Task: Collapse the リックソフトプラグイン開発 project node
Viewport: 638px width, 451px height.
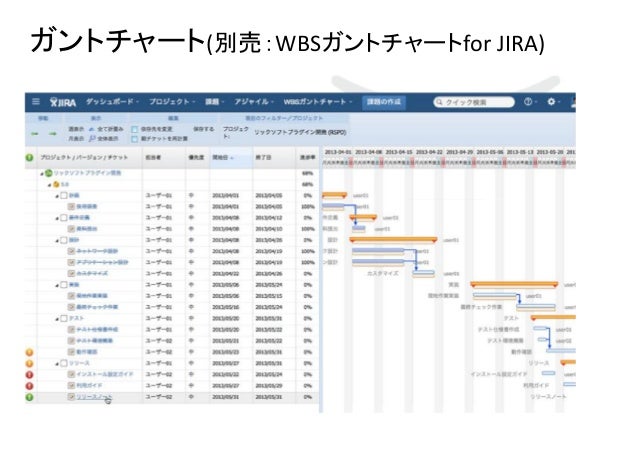Action: [x=42, y=174]
